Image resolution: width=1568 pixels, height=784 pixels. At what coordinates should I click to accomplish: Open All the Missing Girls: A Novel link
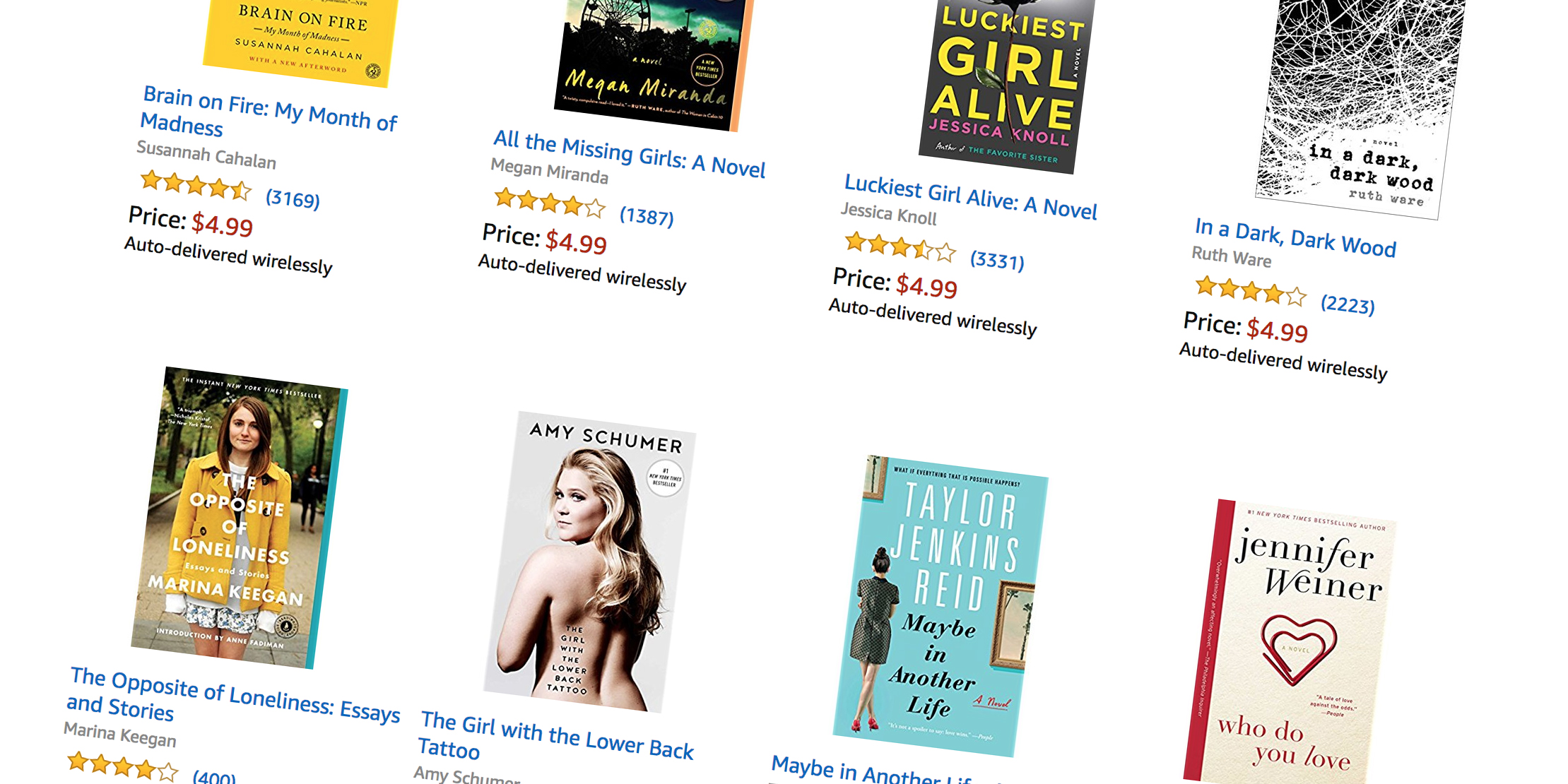coord(630,153)
